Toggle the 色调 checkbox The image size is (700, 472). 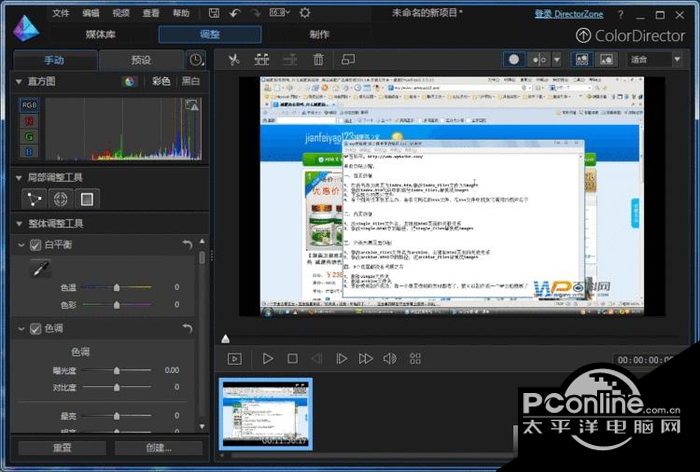click(x=36, y=329)
